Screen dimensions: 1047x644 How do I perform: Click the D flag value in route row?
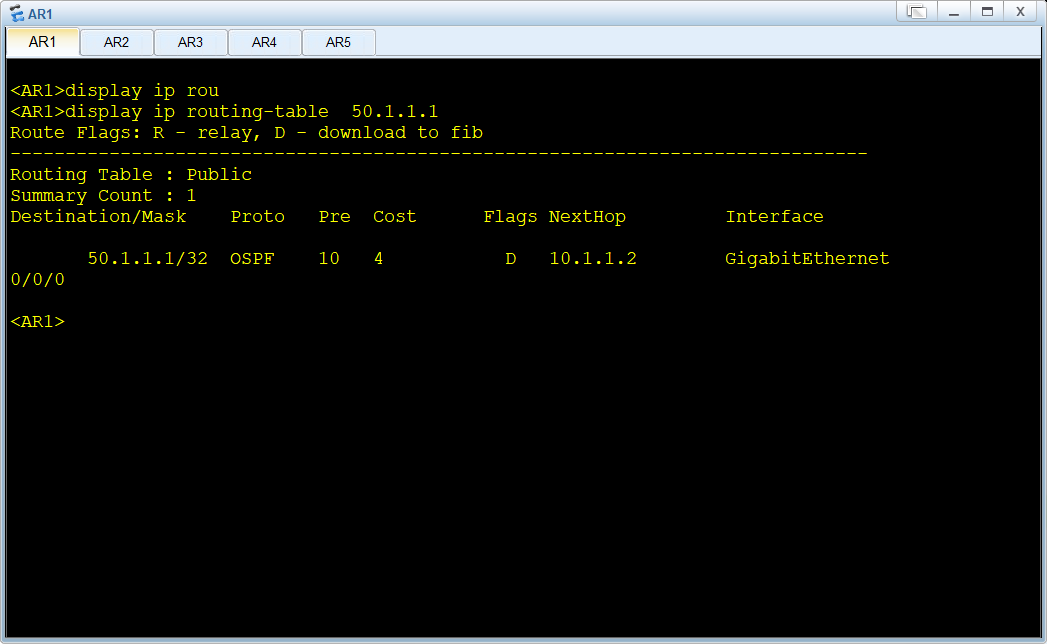(x=511, y=259)
